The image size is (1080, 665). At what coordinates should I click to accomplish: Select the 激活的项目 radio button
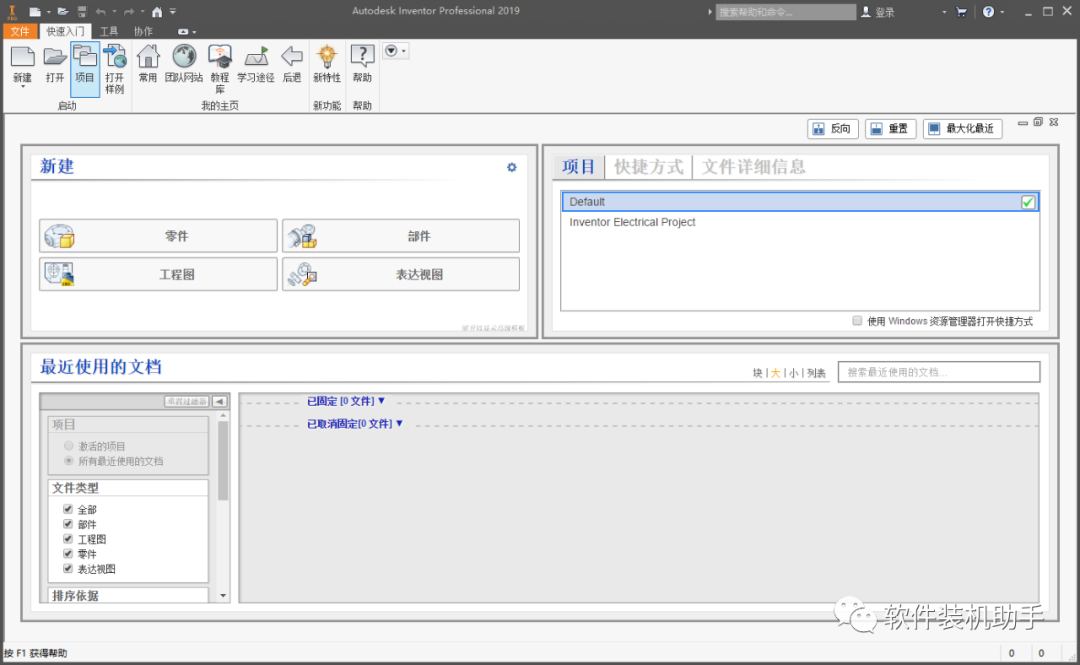click(68, 446)
